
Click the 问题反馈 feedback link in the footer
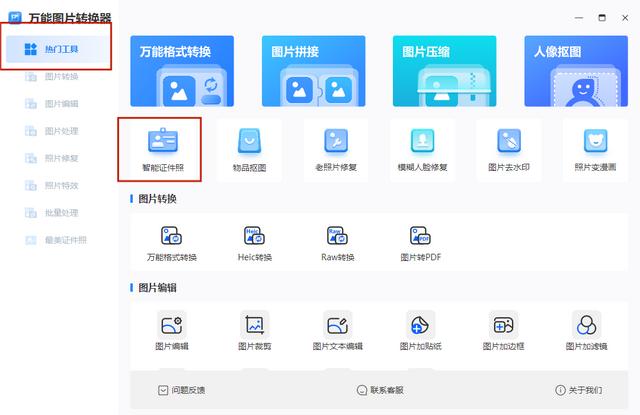pos(182,390)
